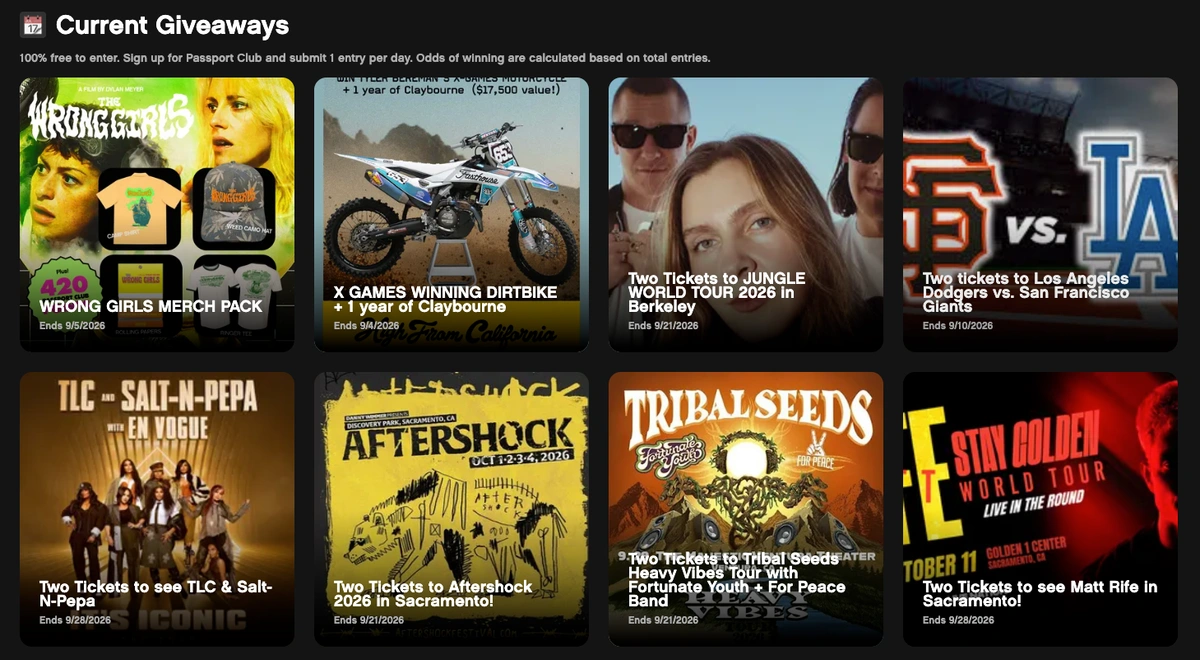Click the end date on the Aftershock card
The height and width of the screenshot is (660, 1200).
click(x=370, y=620)
